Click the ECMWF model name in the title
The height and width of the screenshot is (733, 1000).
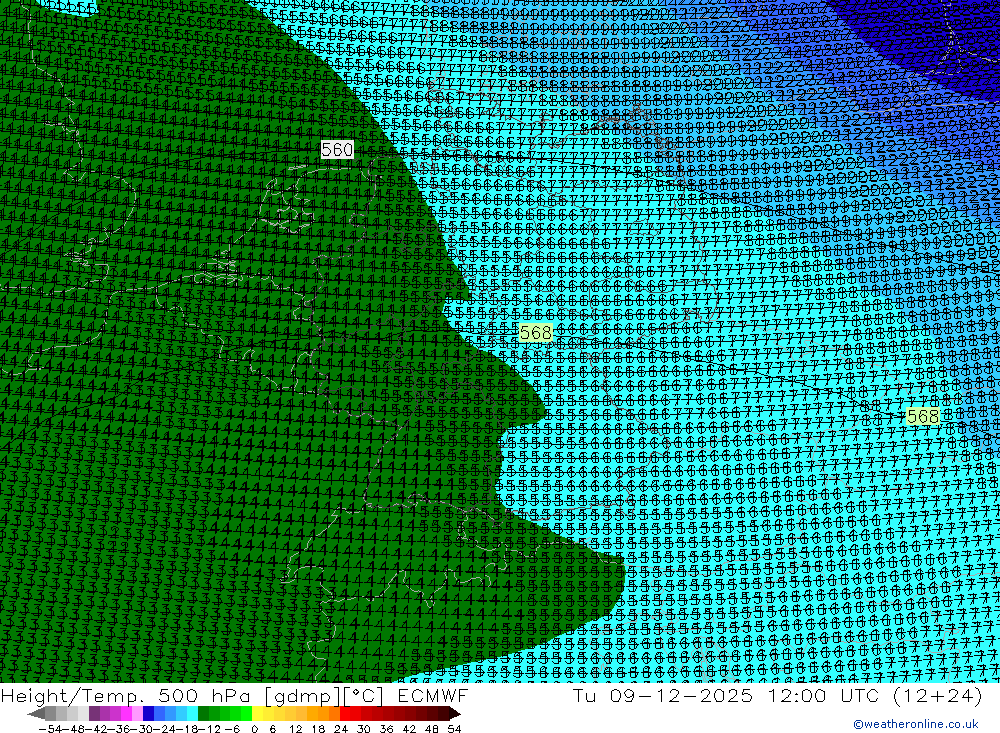tap(433, 695)
